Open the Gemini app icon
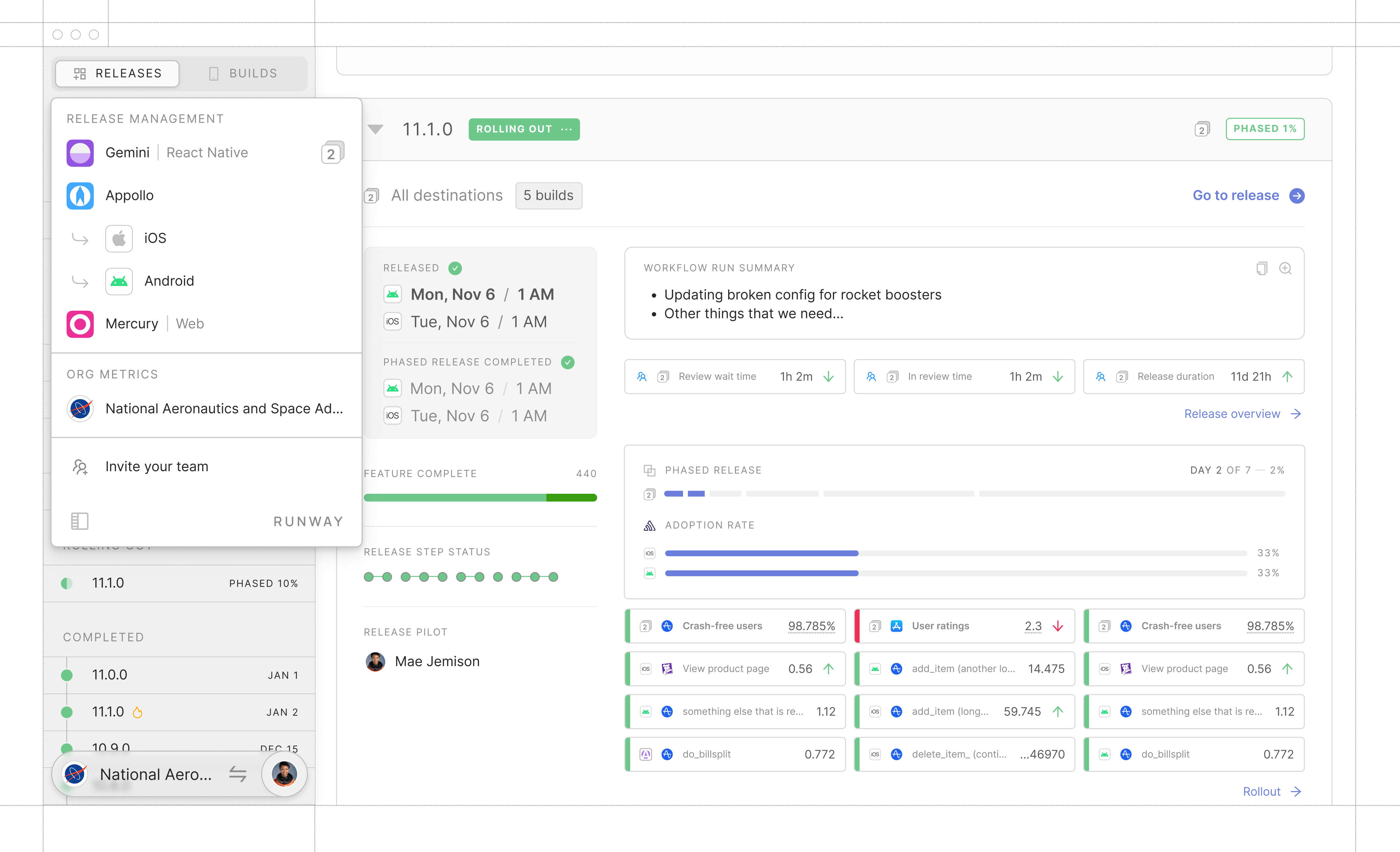The image size is (1400, 852). 80,153
